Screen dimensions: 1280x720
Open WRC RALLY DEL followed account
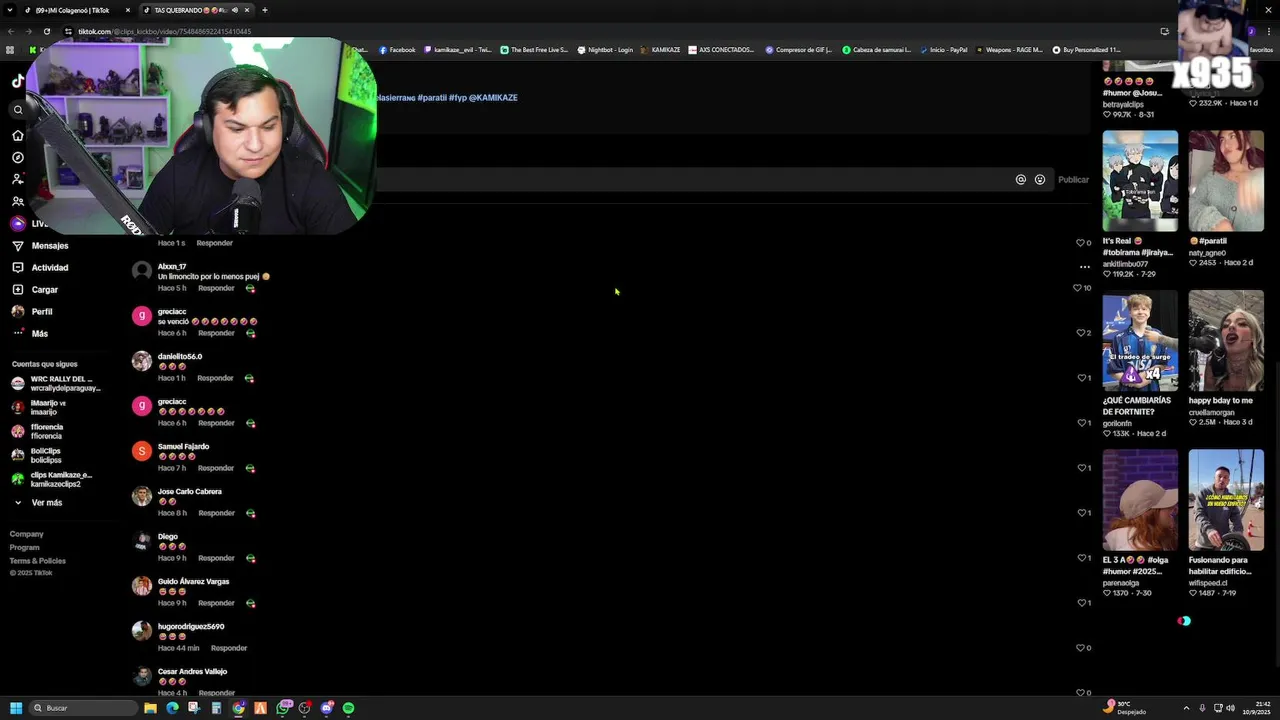click(x=56, y=383)
